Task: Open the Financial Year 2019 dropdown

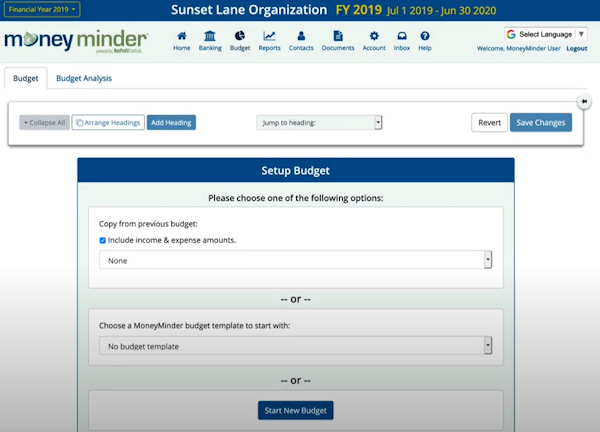Action: pyautogui.click(x=42, y=10)
